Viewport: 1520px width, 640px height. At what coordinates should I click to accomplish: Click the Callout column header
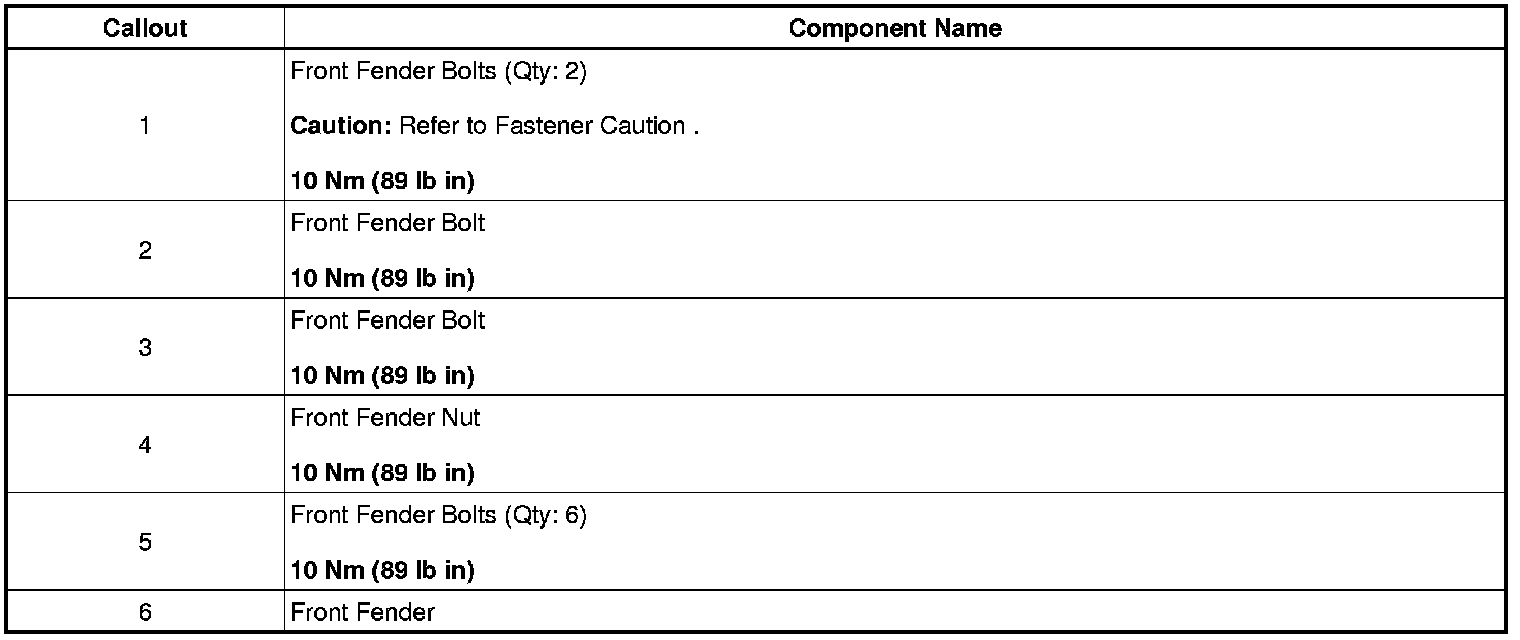145,28
